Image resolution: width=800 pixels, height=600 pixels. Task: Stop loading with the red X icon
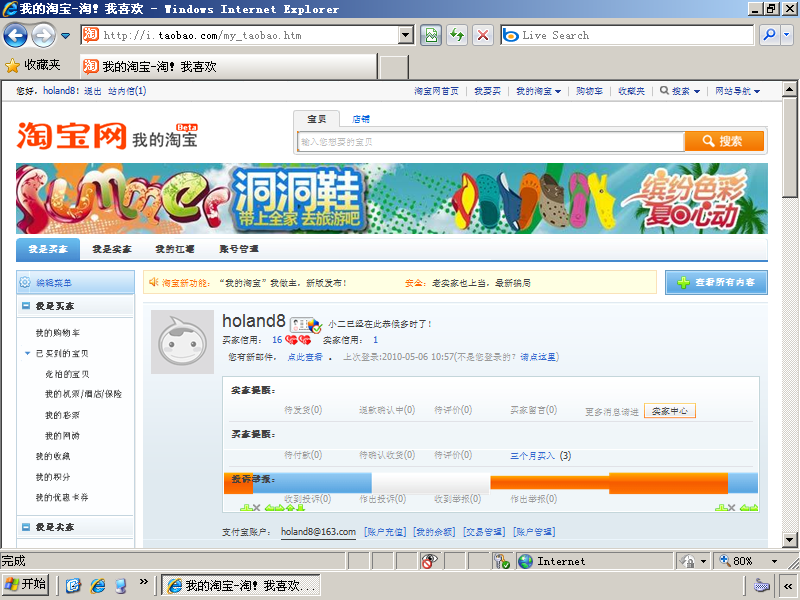483,35
